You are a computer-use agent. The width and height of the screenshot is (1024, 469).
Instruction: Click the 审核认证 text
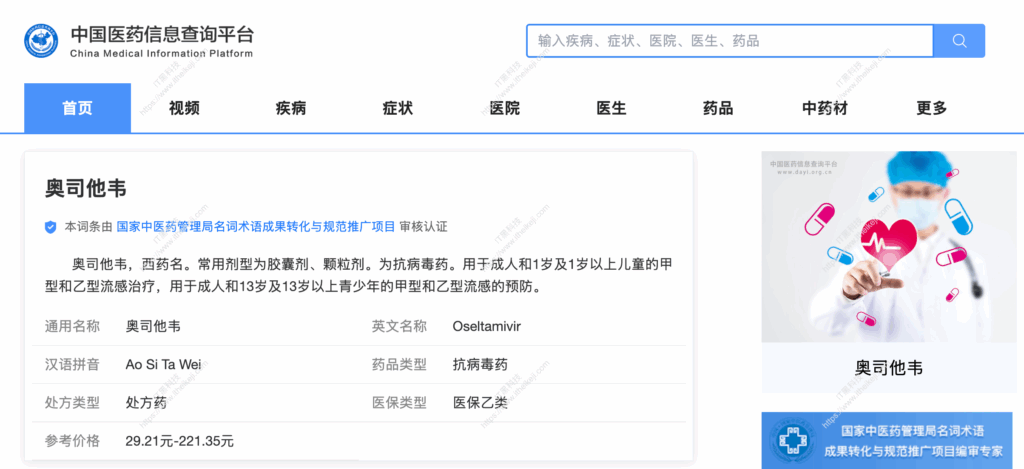click(x=424, y=227)
